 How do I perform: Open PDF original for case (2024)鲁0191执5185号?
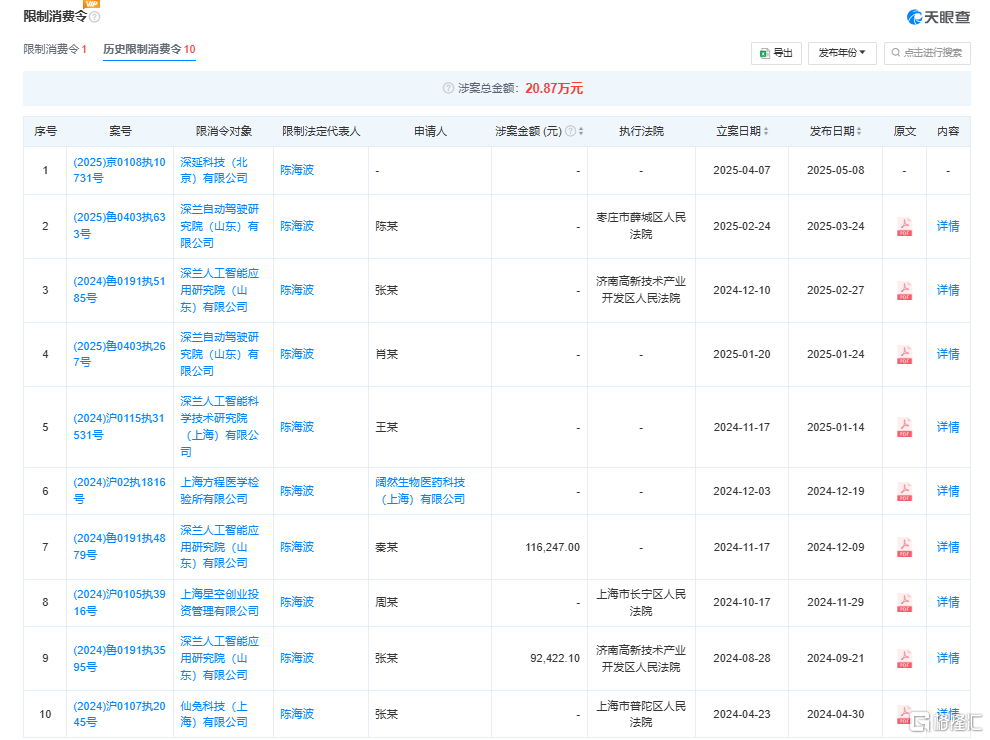(x=904, y=290)
